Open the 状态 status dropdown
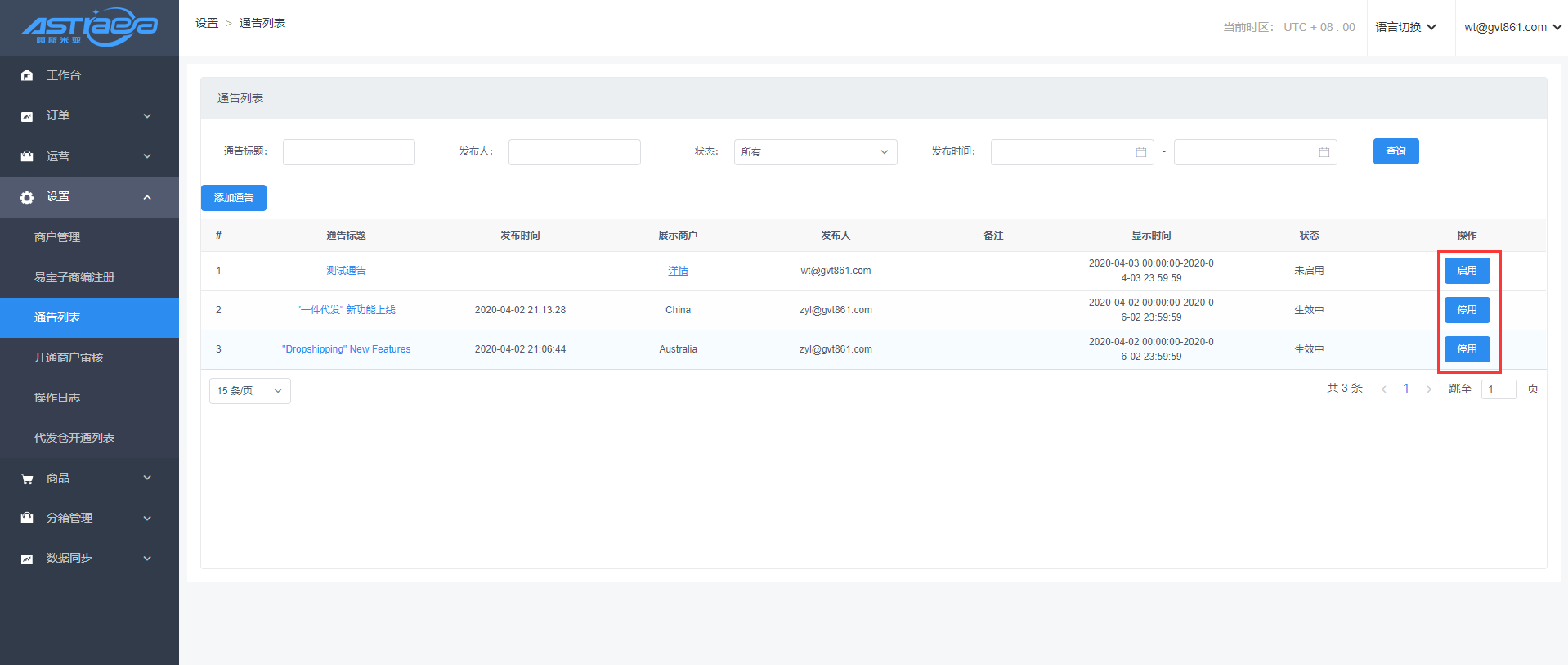 tap(815, 152)
